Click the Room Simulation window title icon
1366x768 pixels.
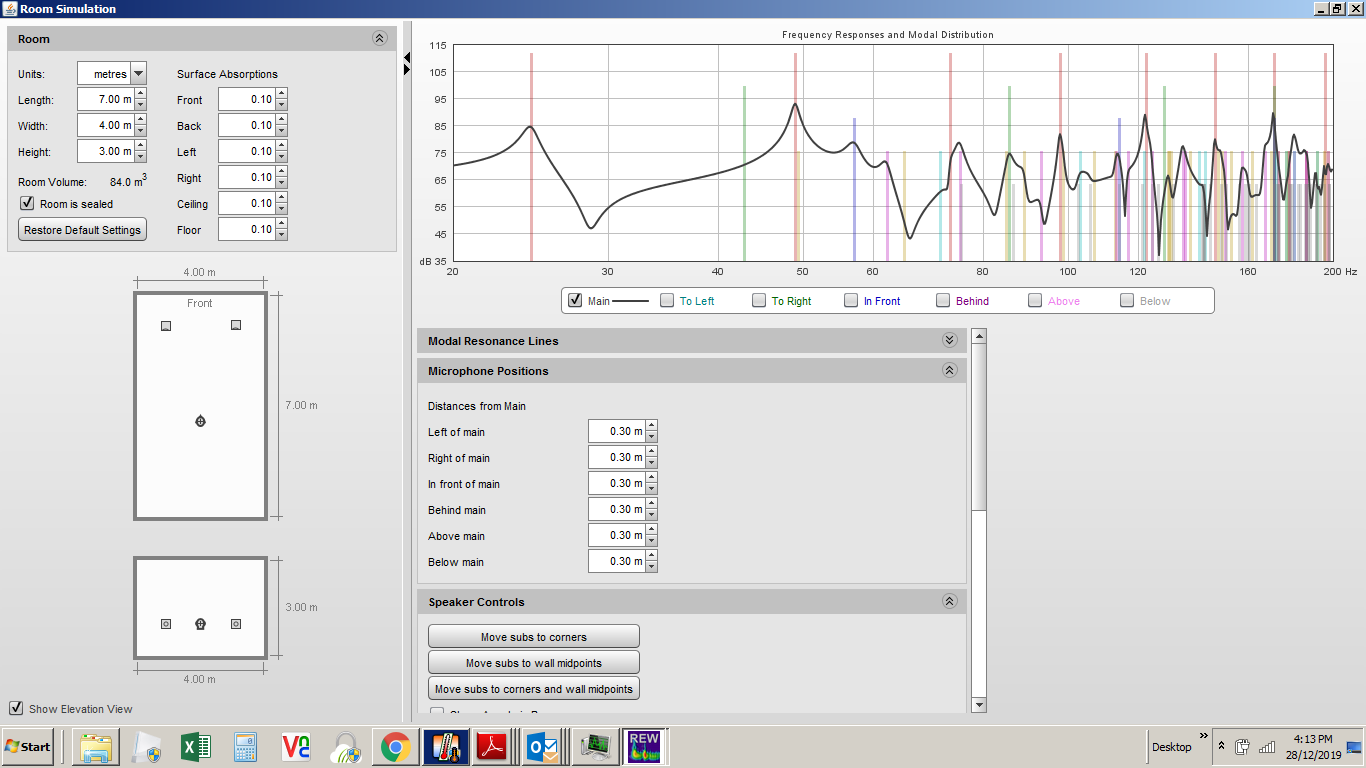(x=9, y=8)
